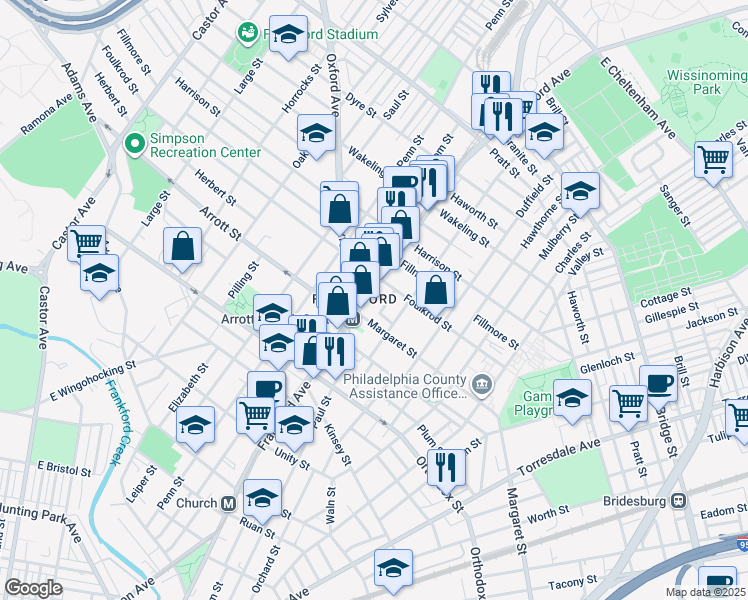Viewport: 748px width, 600px height.
Task: Click the Frankford Creek label
Action: coord(117,422)
